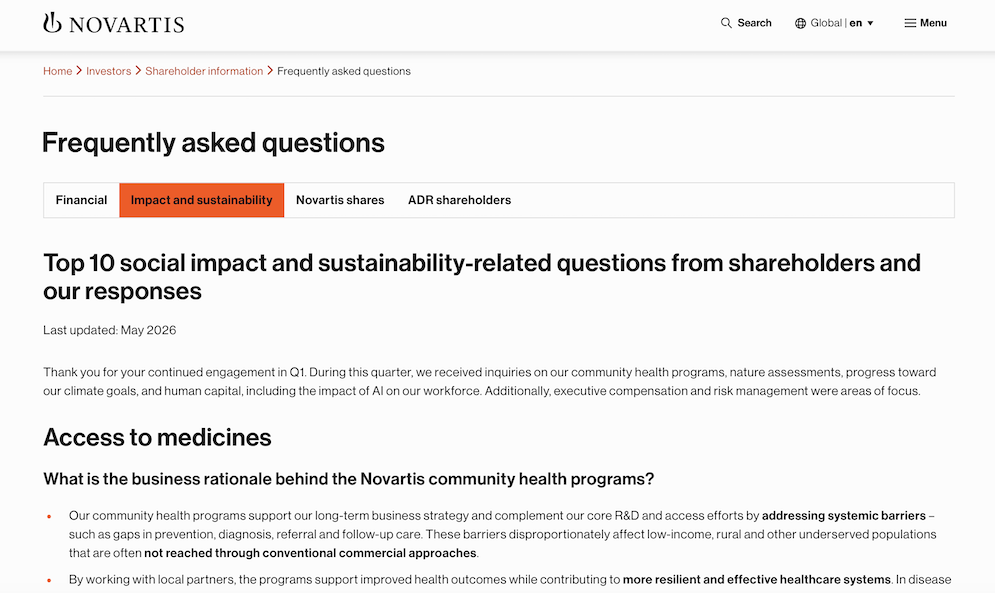Switch to the Financial tab
This screenshot has height=593, width=995.
point(81,200)
